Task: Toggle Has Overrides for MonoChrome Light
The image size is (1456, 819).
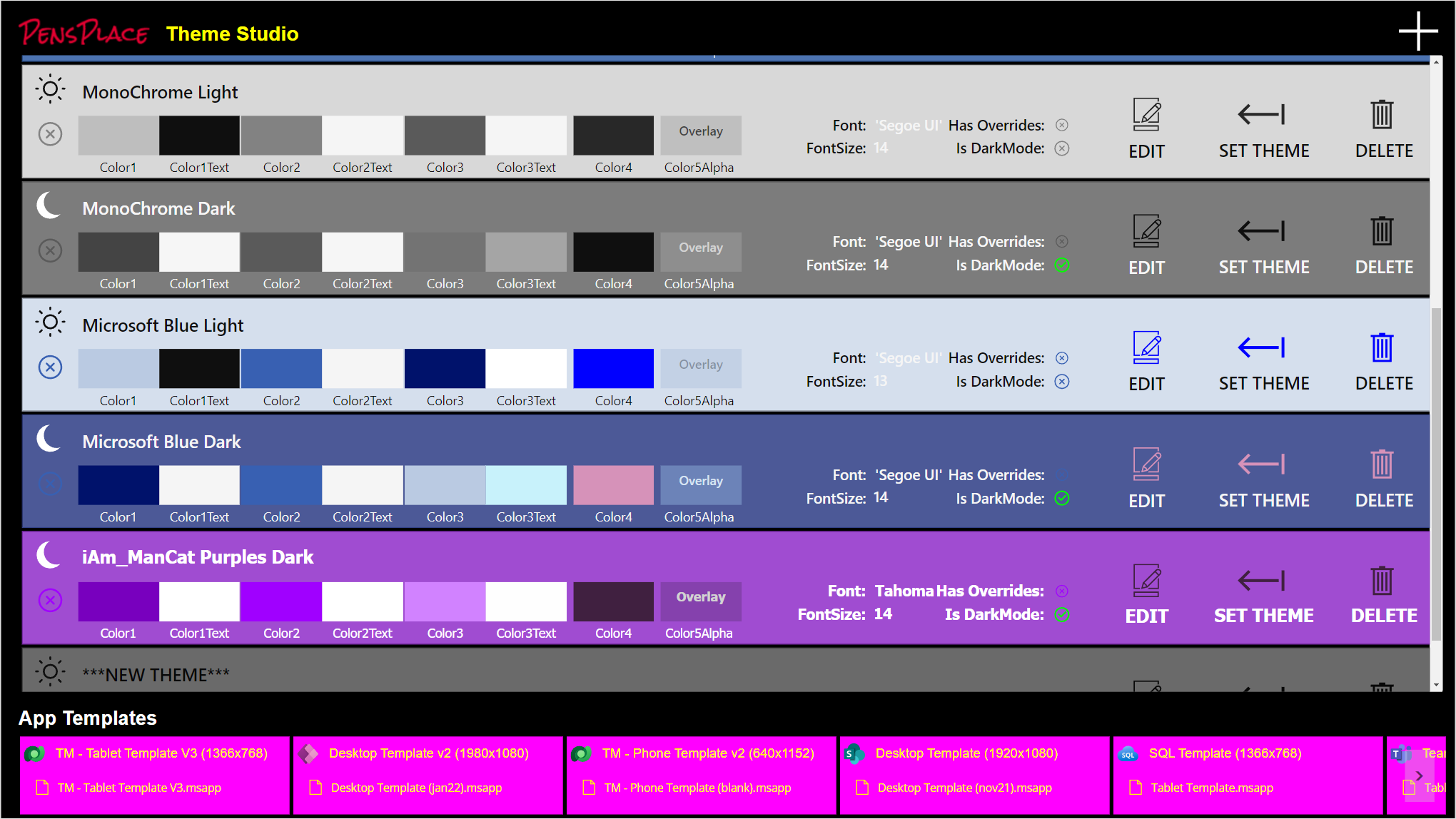Action: click(x=1062, y=126)
